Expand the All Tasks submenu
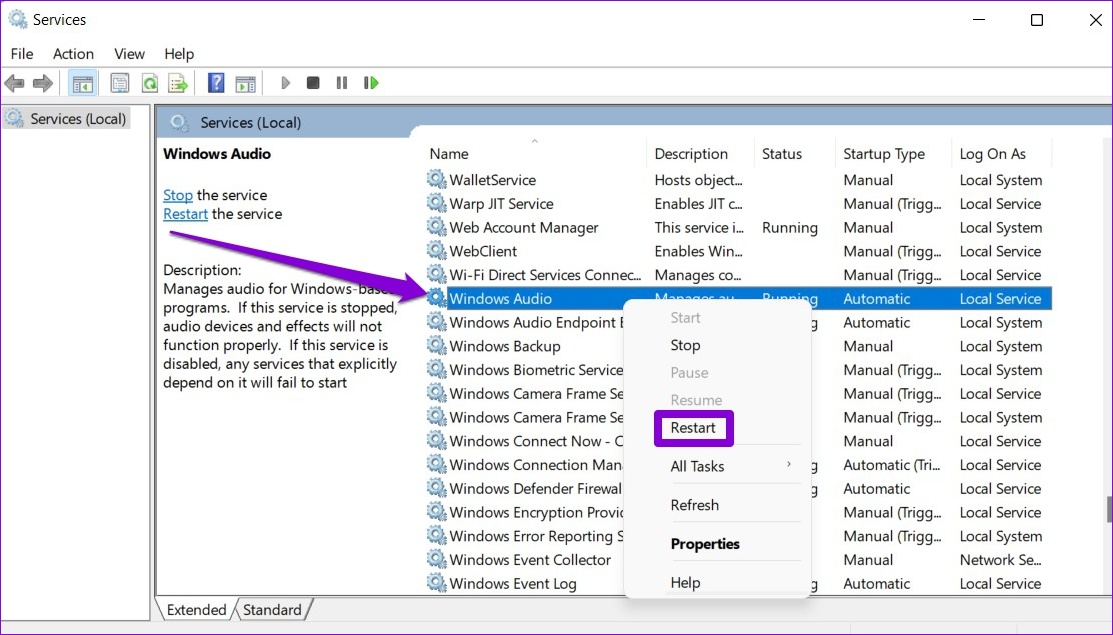Screen dimensions: 1113x635 697,466
